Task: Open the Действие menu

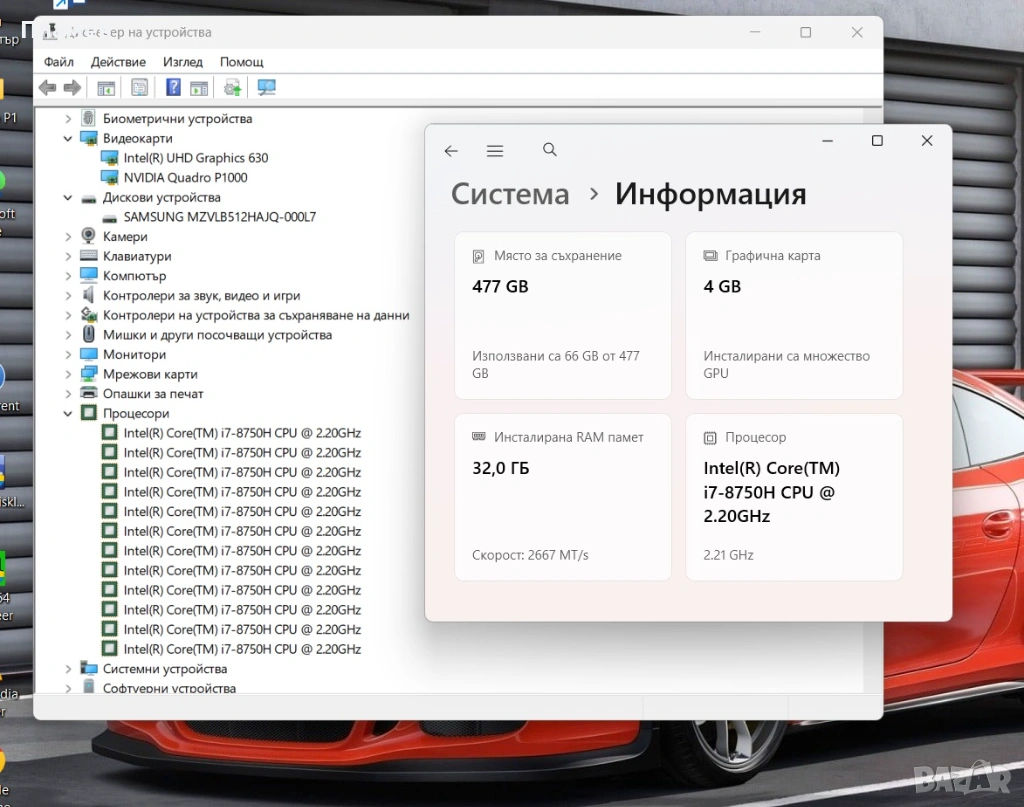Action: tap(118, 62)
